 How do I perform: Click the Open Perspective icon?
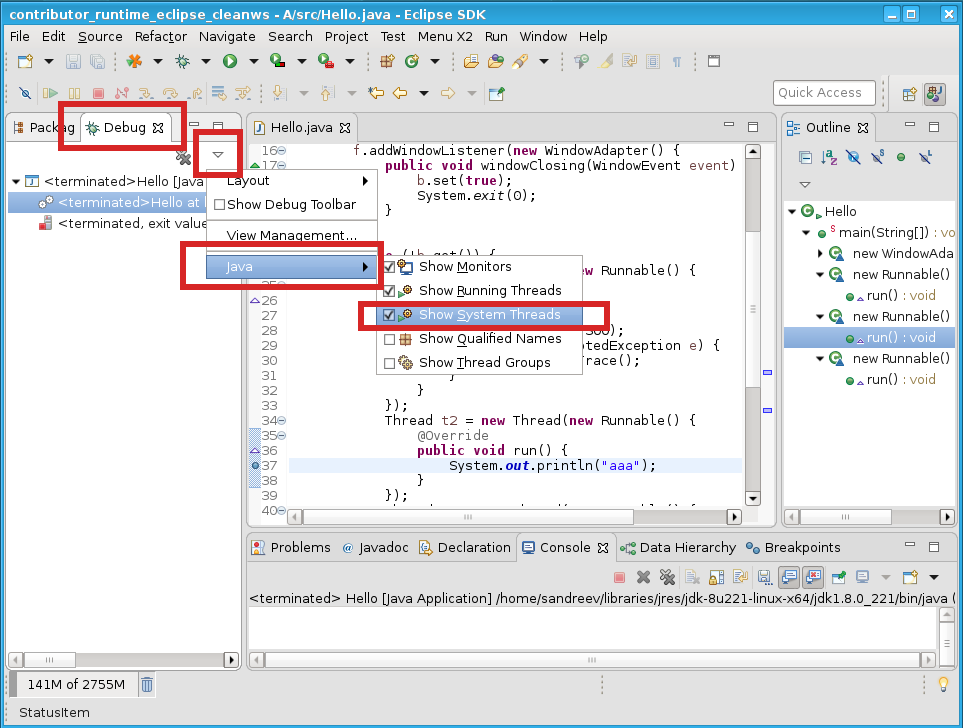point(910,94)
